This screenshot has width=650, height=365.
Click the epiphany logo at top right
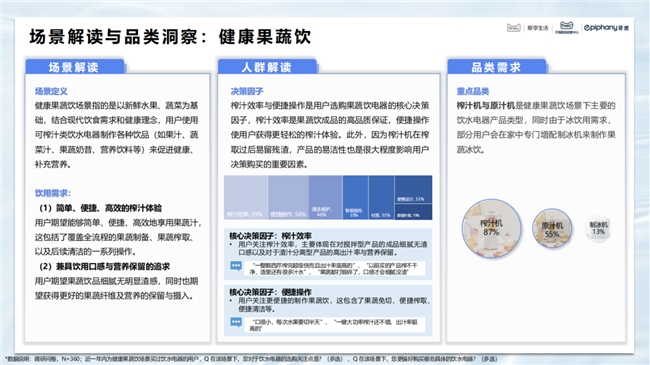(x=606, y=28)
